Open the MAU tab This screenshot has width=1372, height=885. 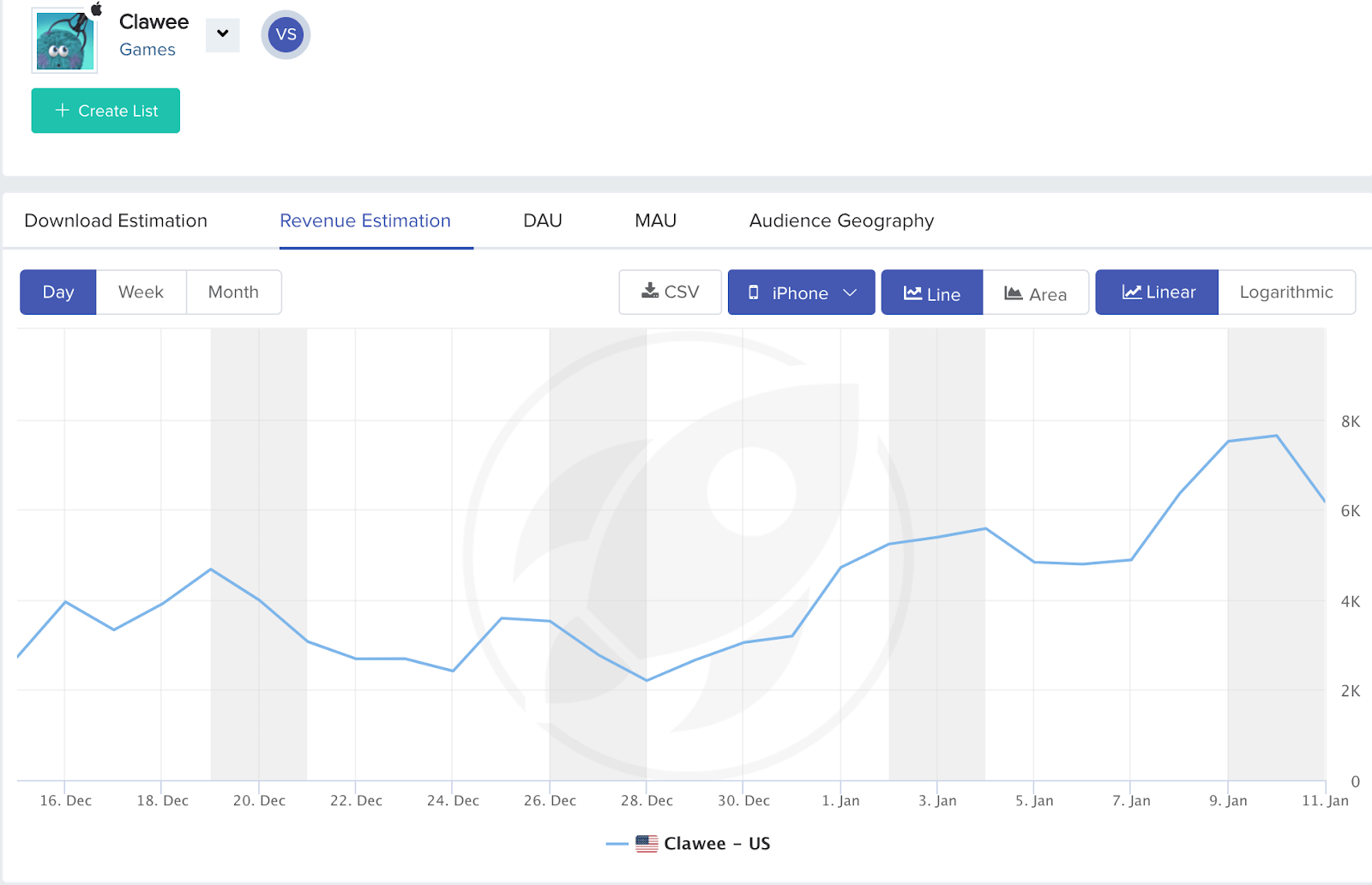[x=656, y=220]
